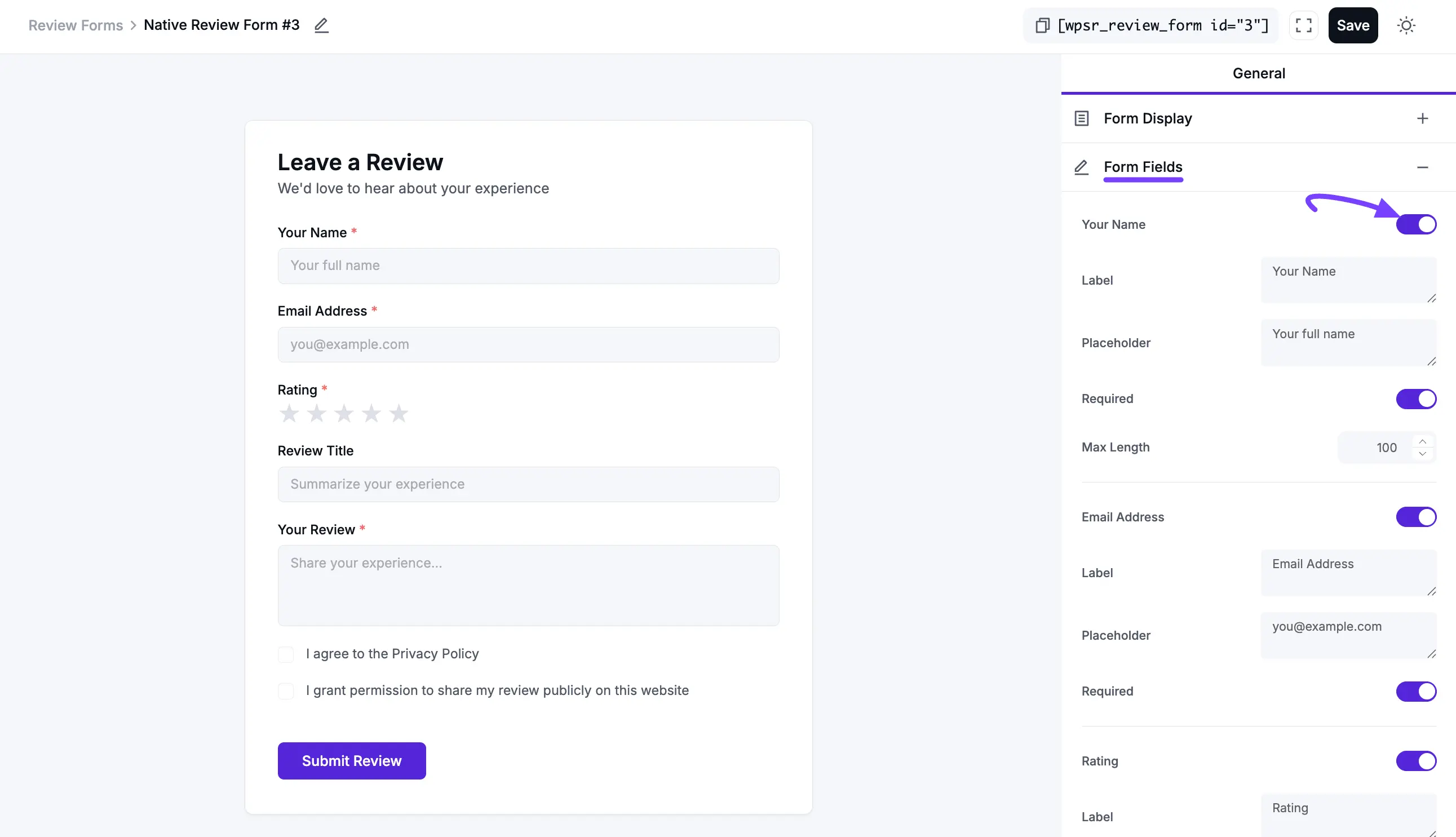This screenshot has height=837, width=1456.
Task: Increment the Max Length value
Action: click(x=1423, y=441)
